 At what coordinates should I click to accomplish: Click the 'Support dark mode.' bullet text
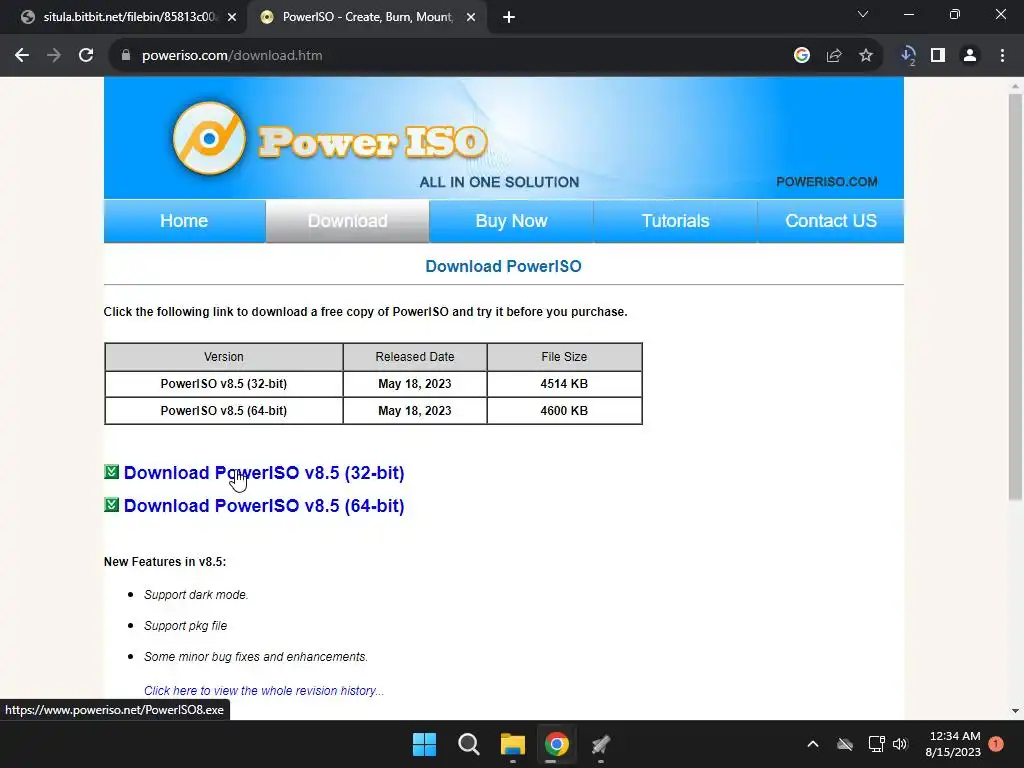[196, 595]
